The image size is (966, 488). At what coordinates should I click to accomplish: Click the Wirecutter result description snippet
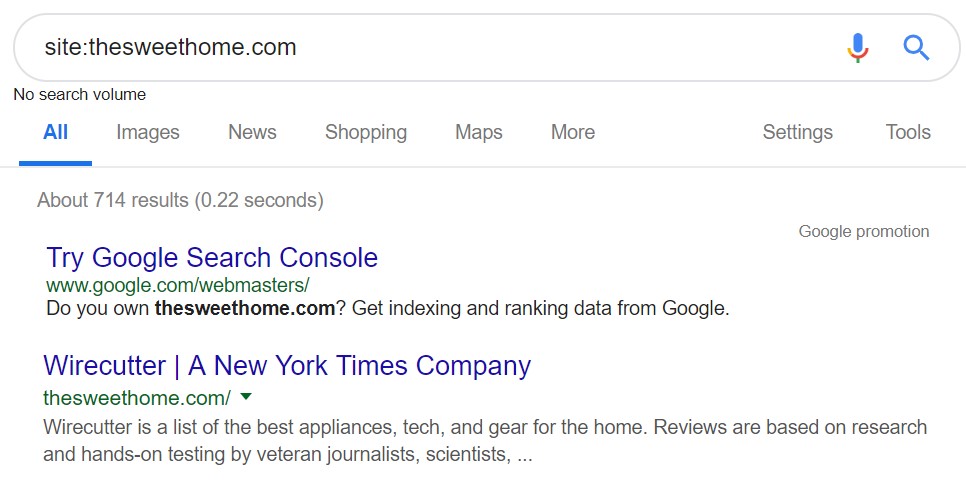[485, 440]
